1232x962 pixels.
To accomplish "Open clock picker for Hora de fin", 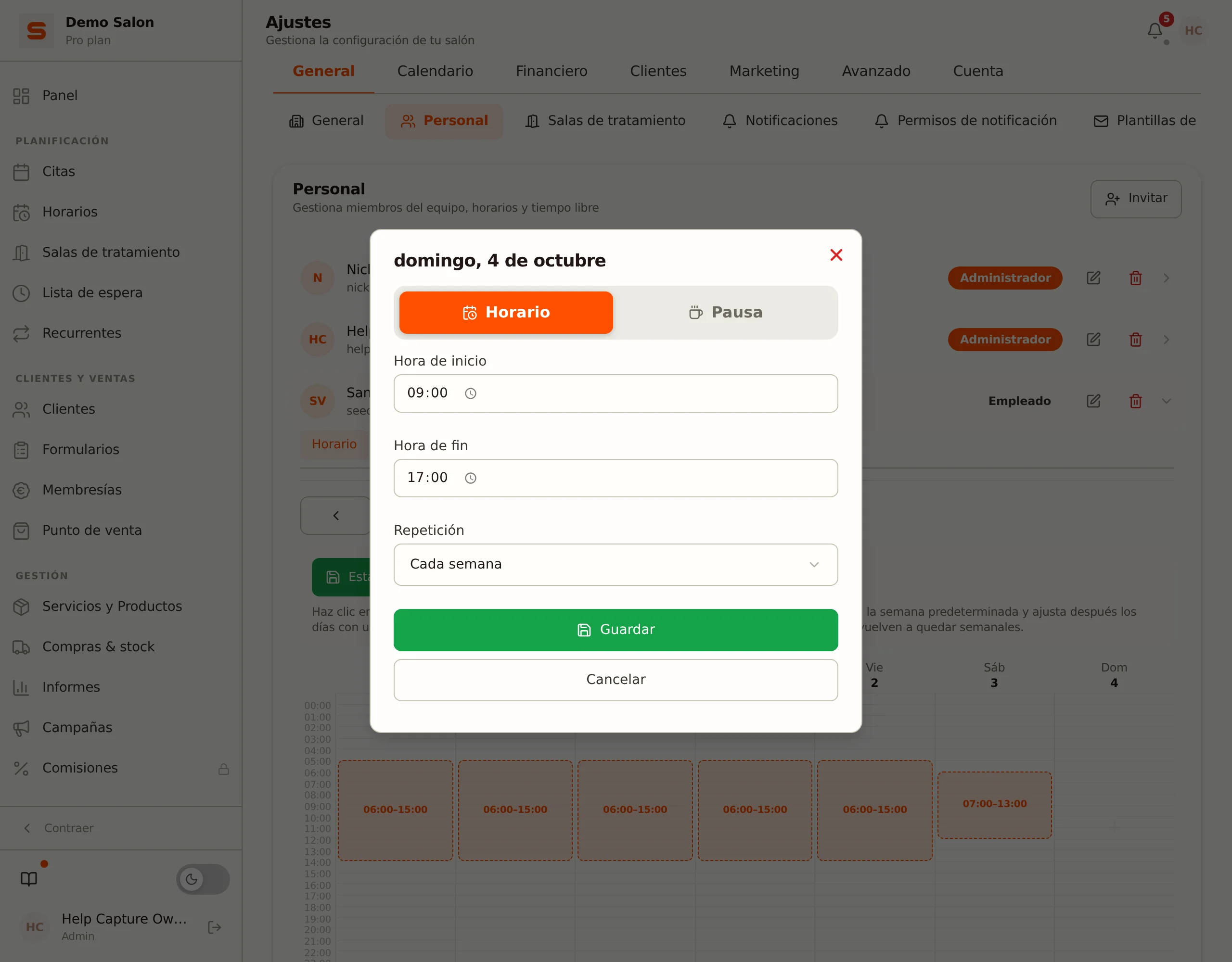I will pyautogui.click(x=471, y=478).
